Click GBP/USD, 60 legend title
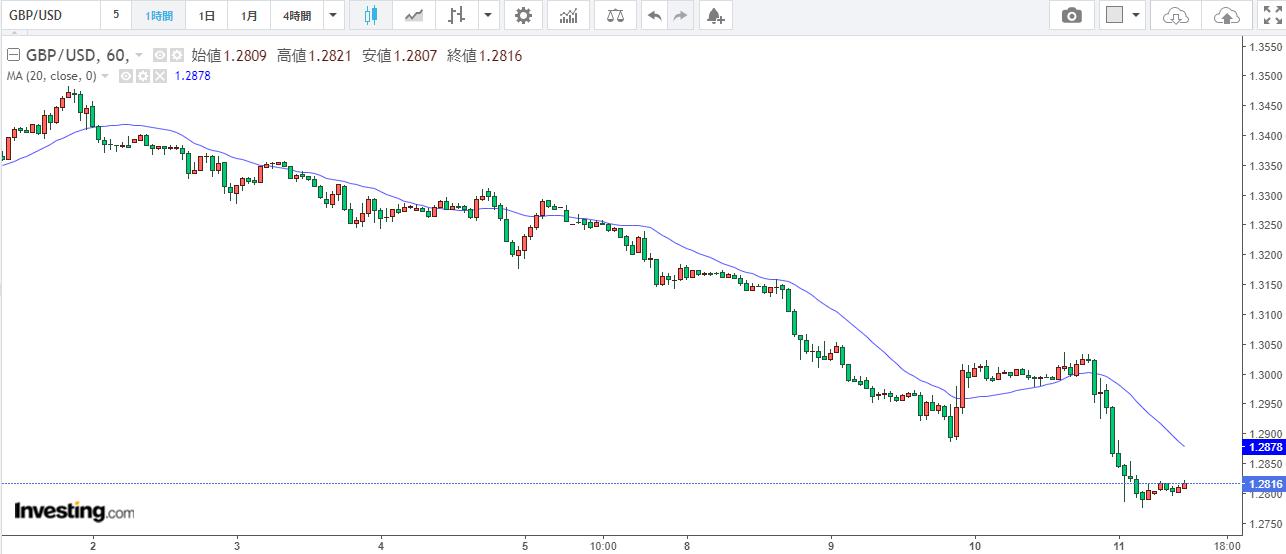Image resolution: width=1286 pixels, height=554 pixels. 76,56
